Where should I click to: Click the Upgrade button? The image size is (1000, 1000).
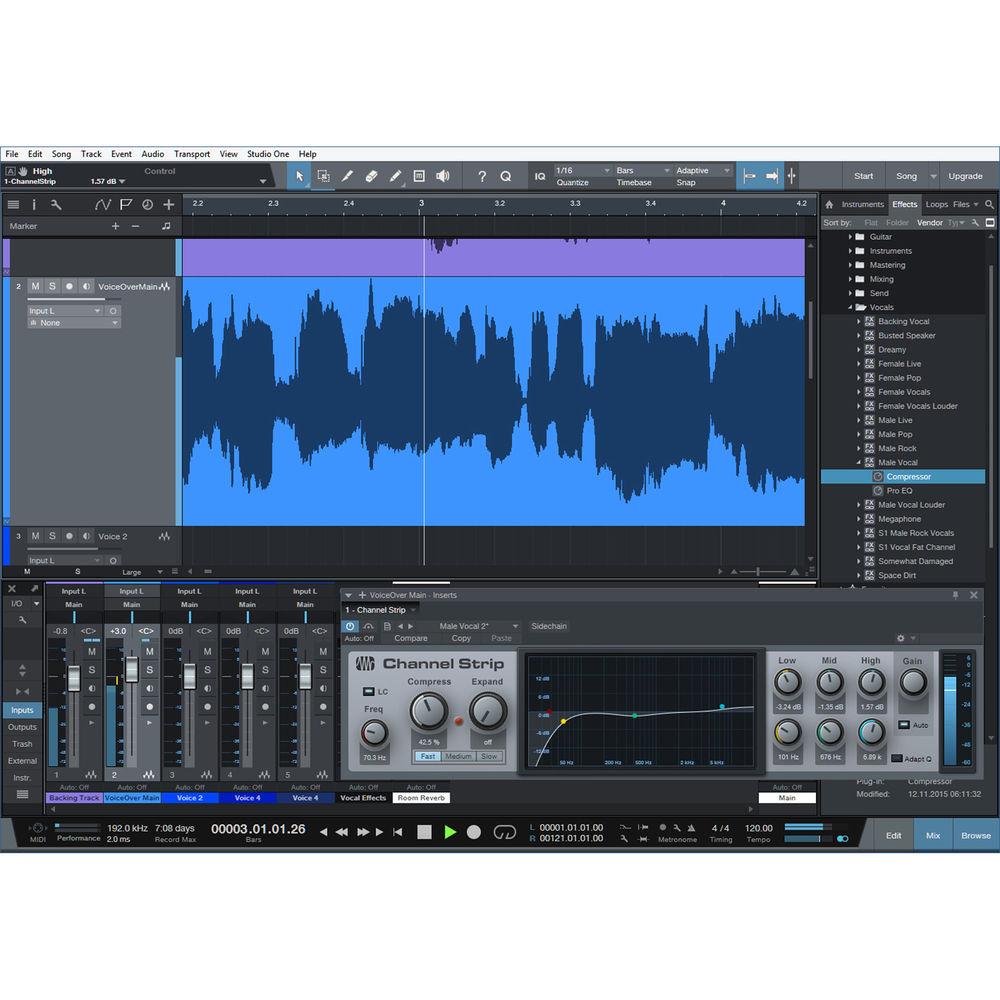(x=965, y=176)
